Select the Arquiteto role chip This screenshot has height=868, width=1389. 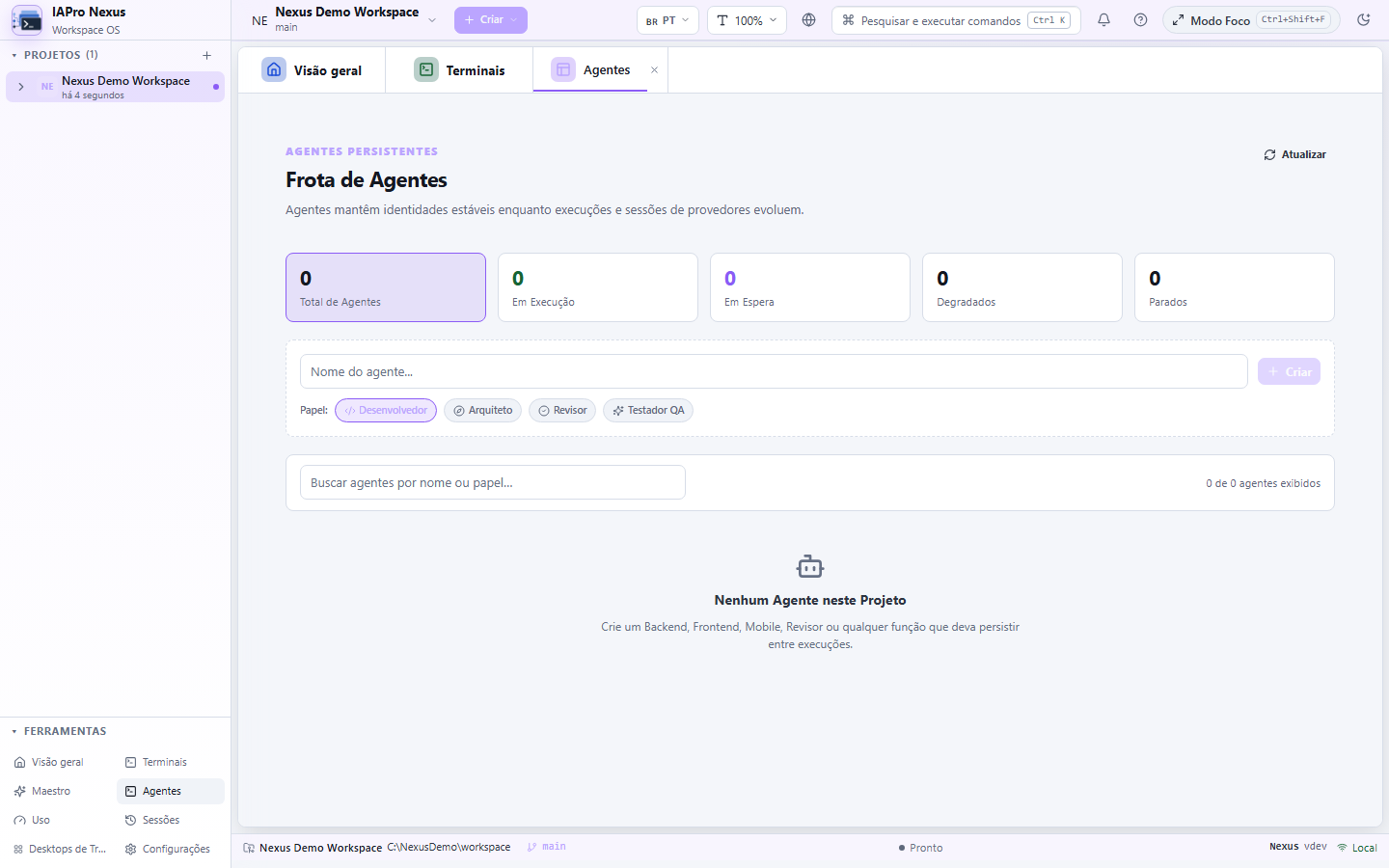482,411
